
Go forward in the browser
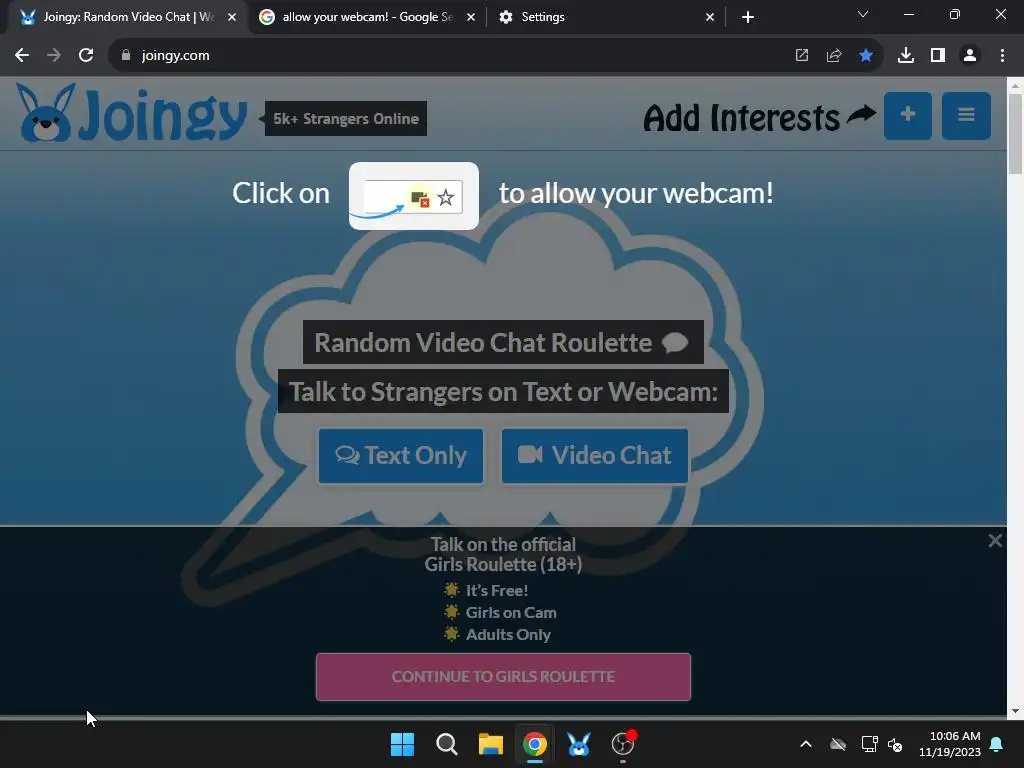pos(54,56)
